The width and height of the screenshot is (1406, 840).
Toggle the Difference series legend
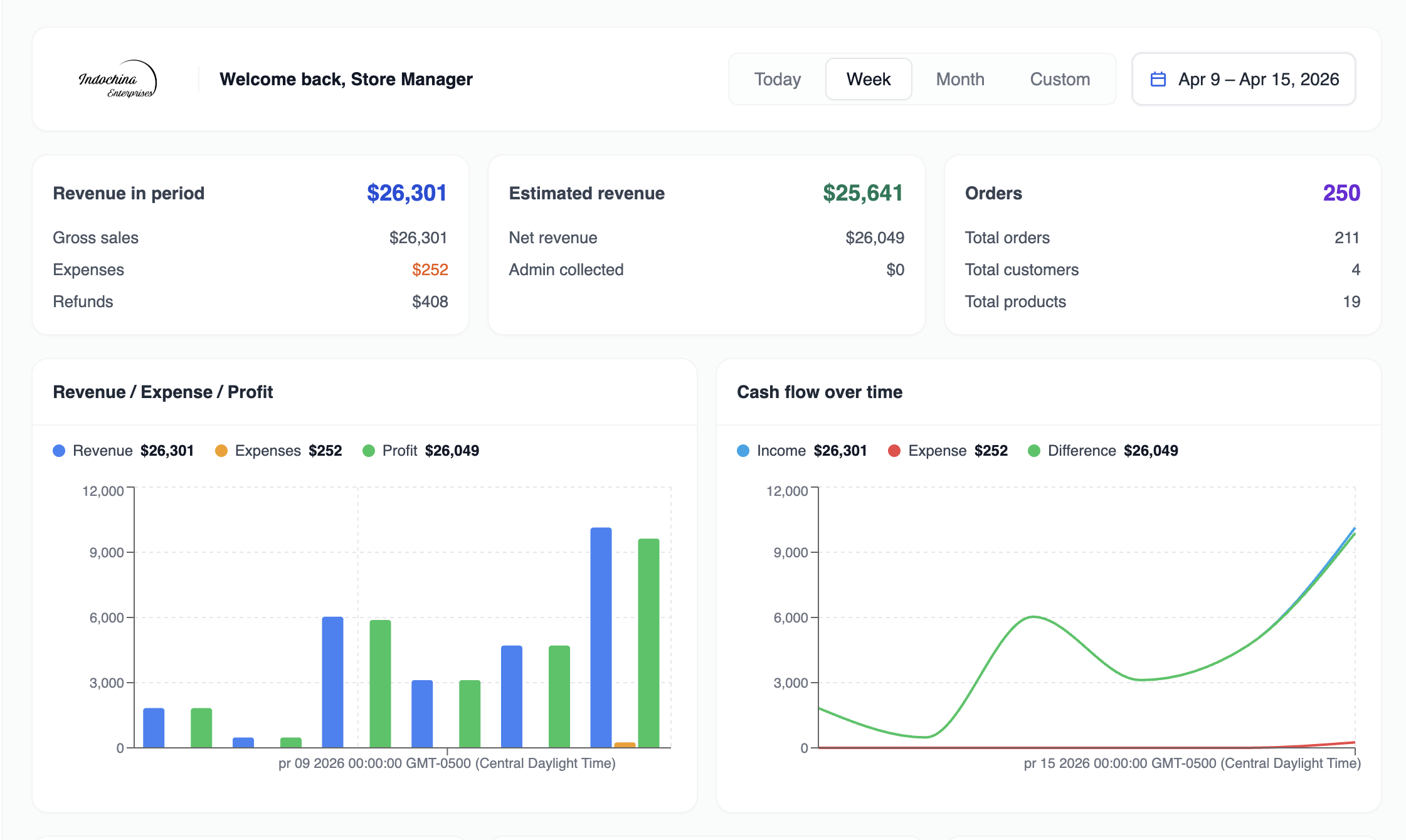coord(1081,451)
